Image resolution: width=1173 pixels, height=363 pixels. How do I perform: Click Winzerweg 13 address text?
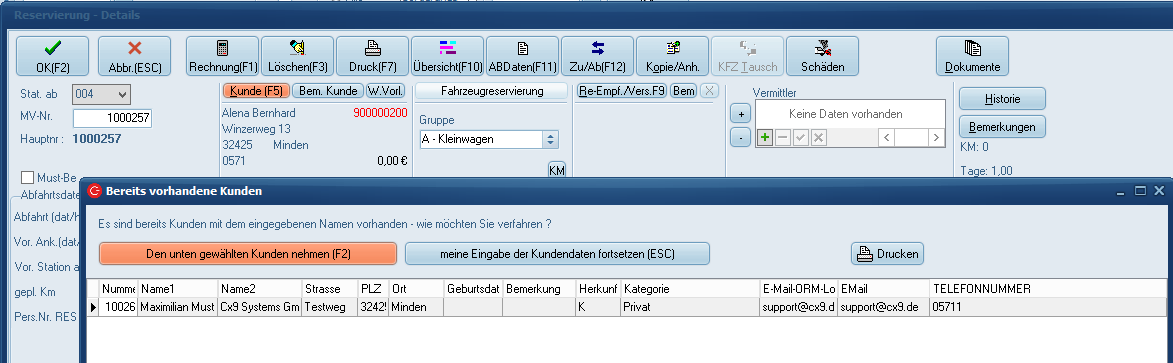click(257, 129)
